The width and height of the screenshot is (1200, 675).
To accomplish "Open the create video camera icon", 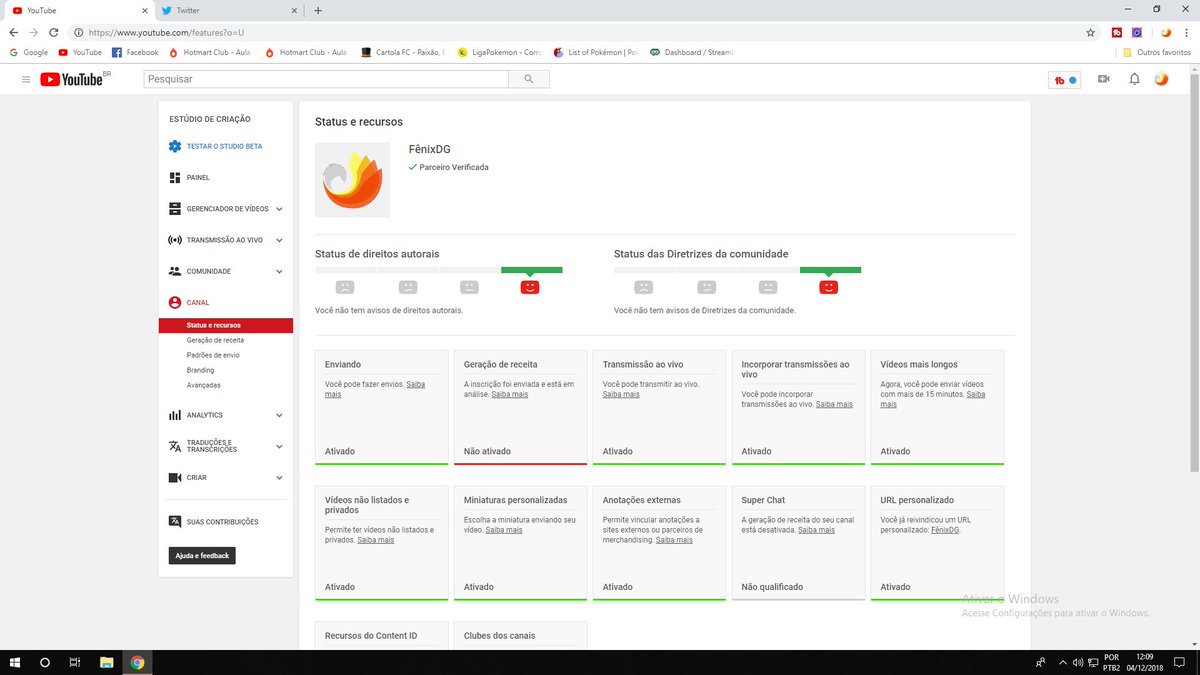I will coord(1104,79).
